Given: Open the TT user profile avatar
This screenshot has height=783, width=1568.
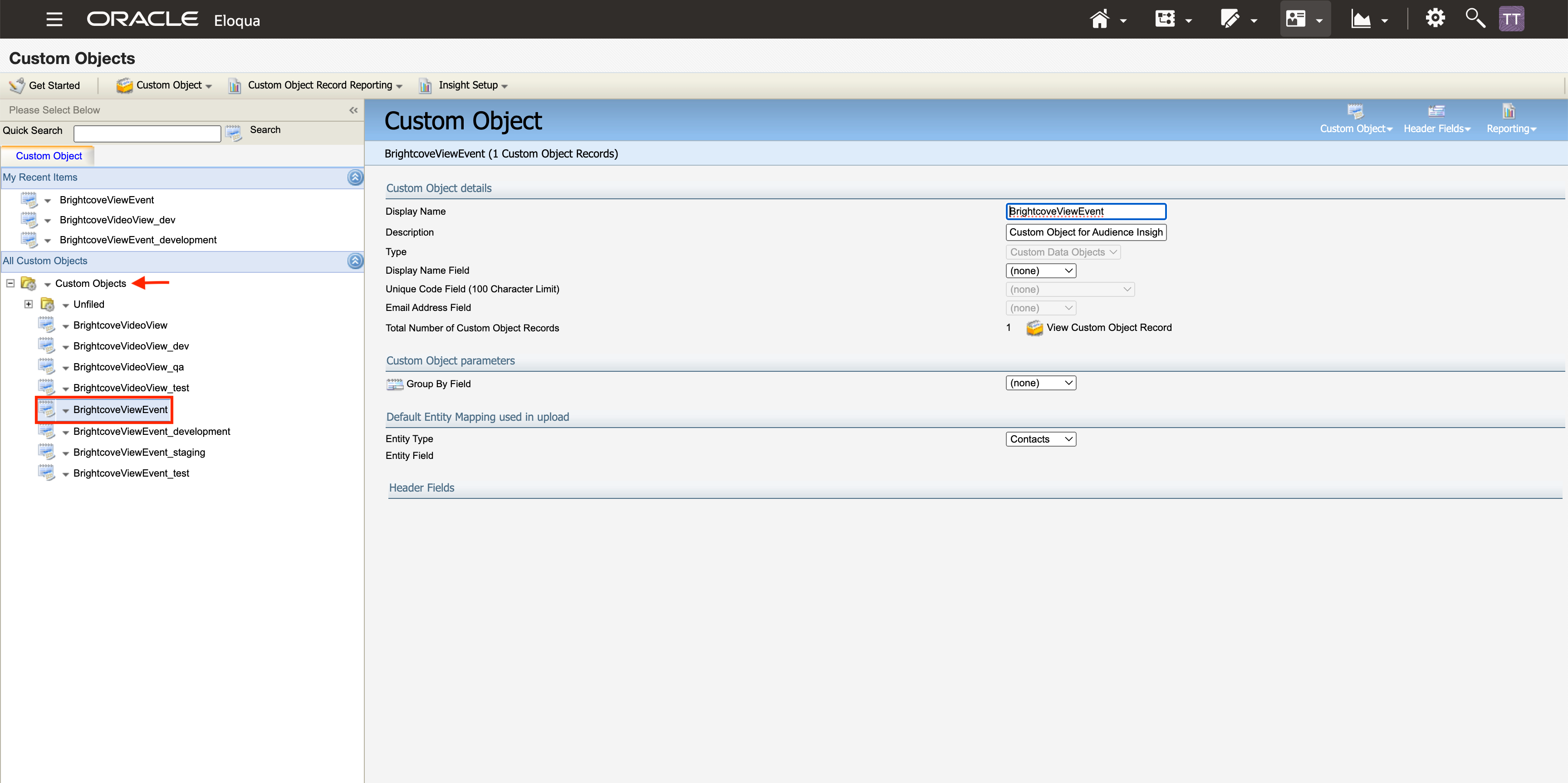Looking at the screenshot, I should (1511, 19).
